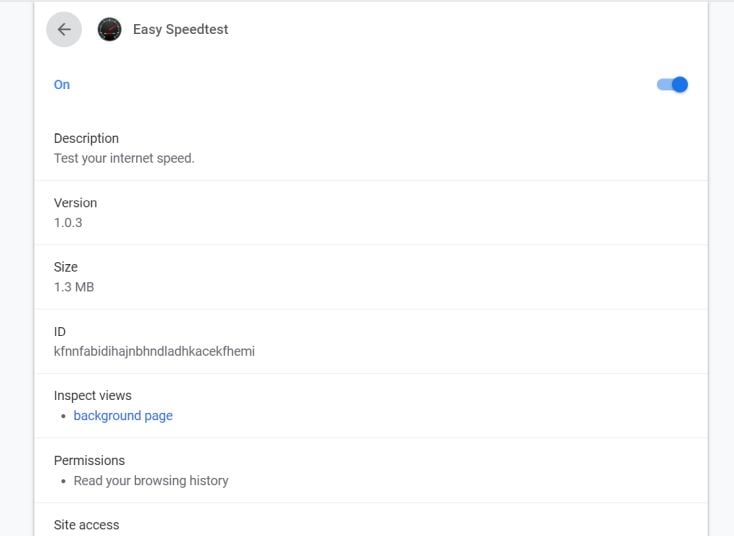This screenshot has width=734, height=536.
Task: Click the Easy Speedtest title text
Action: (x=180, y=30)
